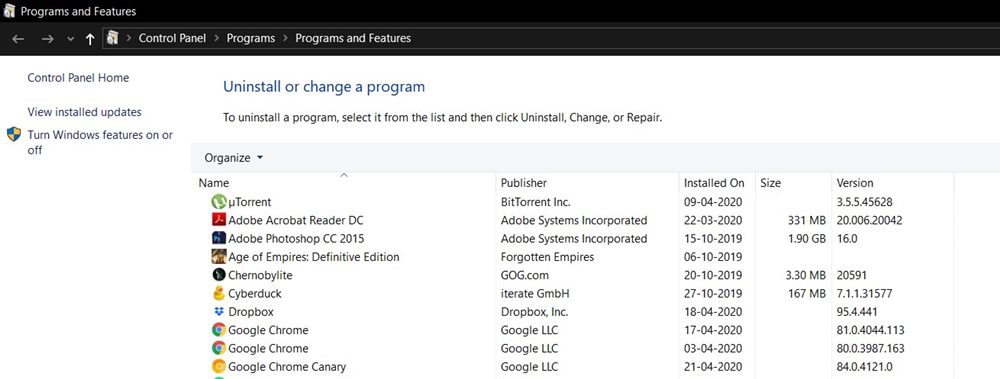Click install date 22-03-2020
1000x379 pixels.
pyautogui.click(x=713, y=220)
